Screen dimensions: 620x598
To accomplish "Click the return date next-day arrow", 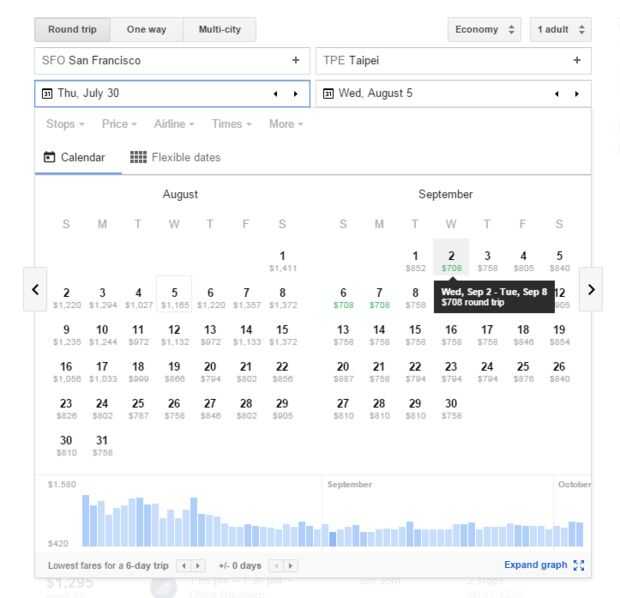I will [577, 94].
